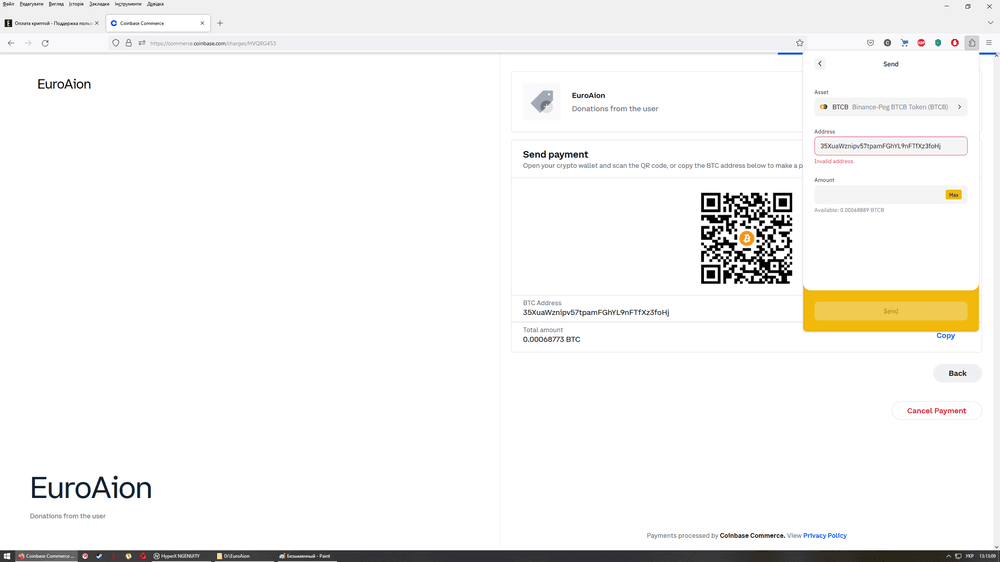This screenshot has height=562, width=1000.
Task: Open the Закладки menu in menu bar
Action: click(x=99, y=4)
